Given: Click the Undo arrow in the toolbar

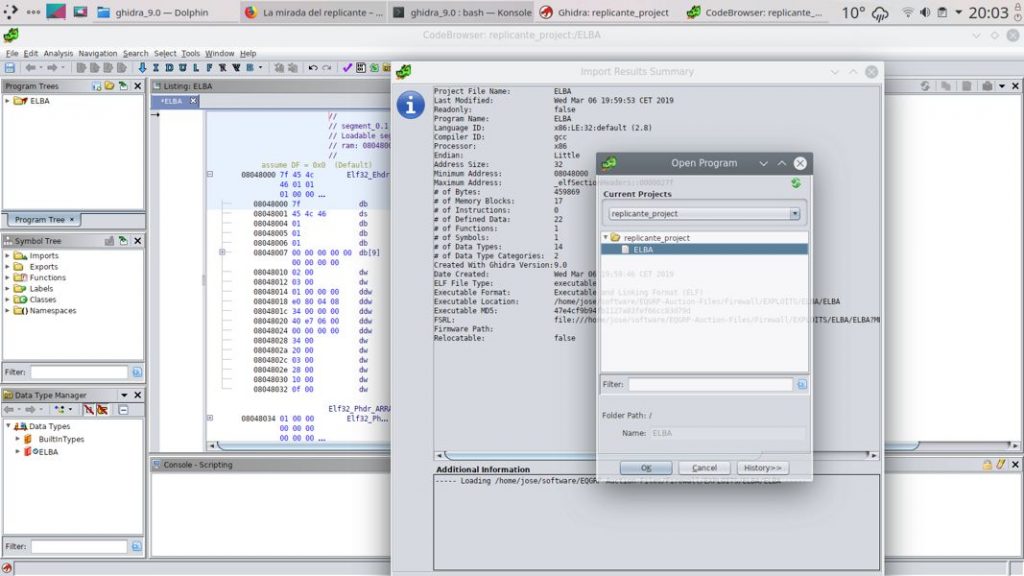Looking at the screenshot, I should (x=313, y=68).
